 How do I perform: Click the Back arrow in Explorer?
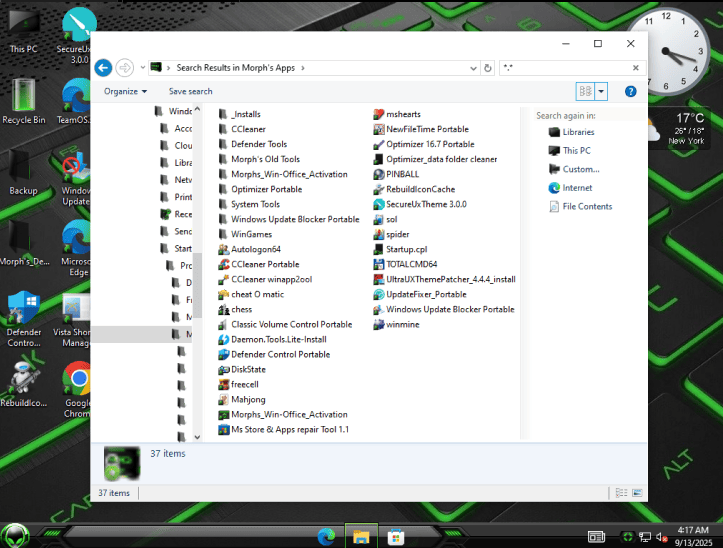pos(103,68)
